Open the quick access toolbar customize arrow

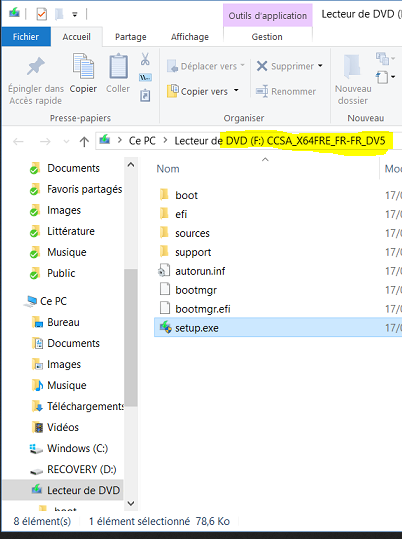pos(75,14)
